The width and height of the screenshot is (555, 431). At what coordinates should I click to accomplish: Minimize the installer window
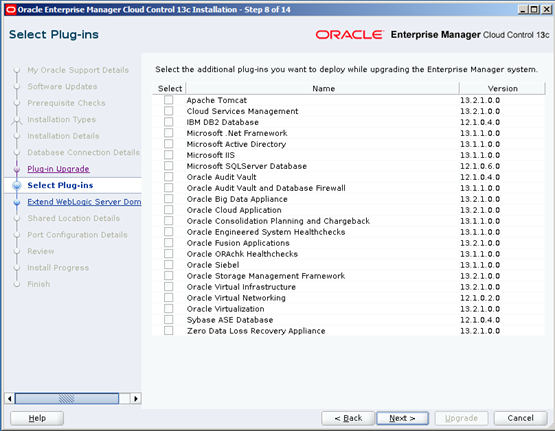[523, 10]
